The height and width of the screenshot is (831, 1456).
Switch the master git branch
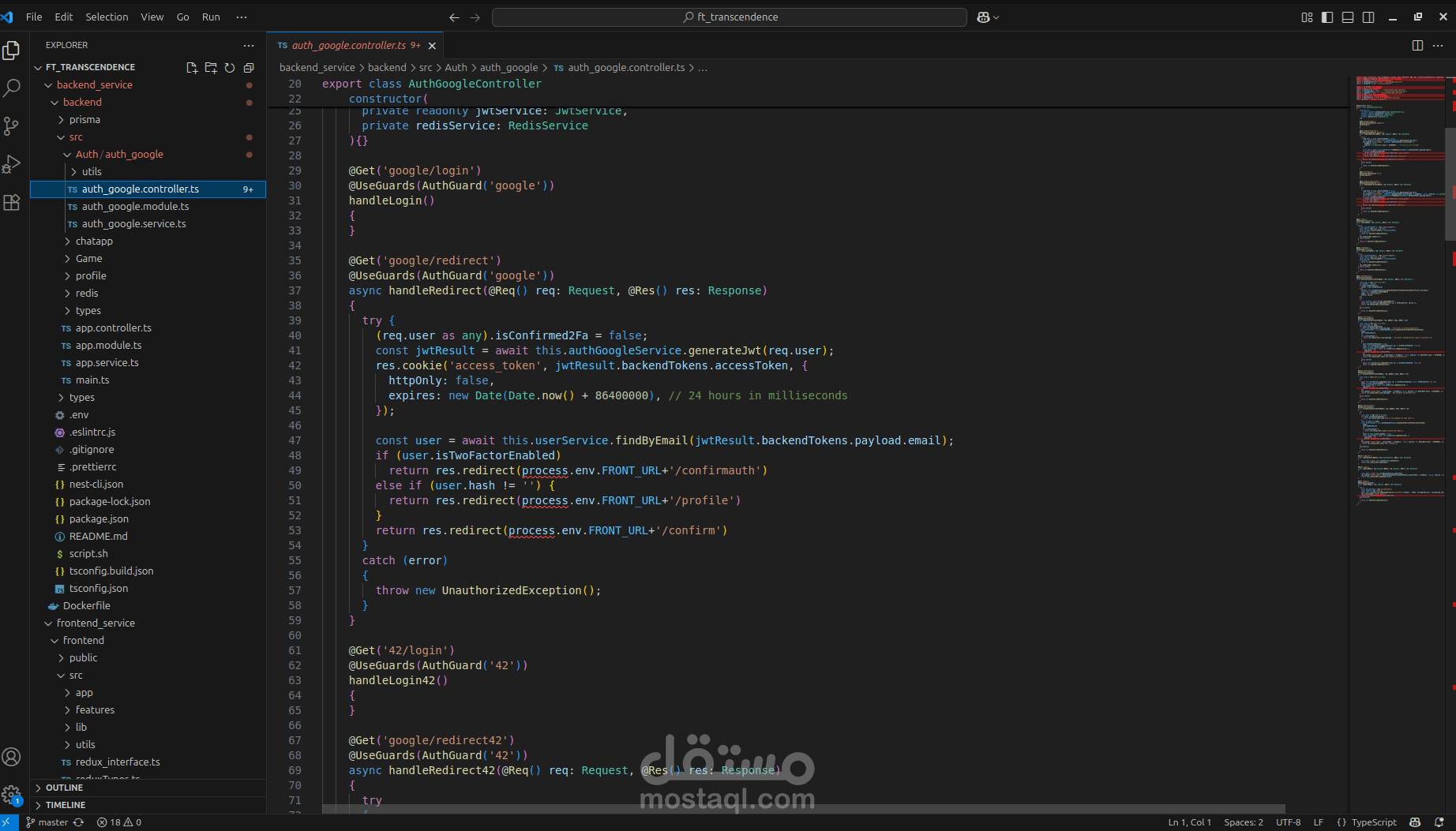47,822
